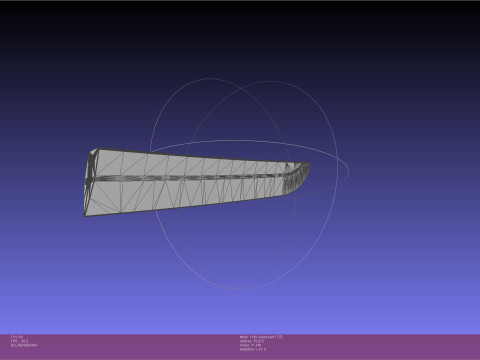Click the Selection line in the info bar

(x=253, y=349)
